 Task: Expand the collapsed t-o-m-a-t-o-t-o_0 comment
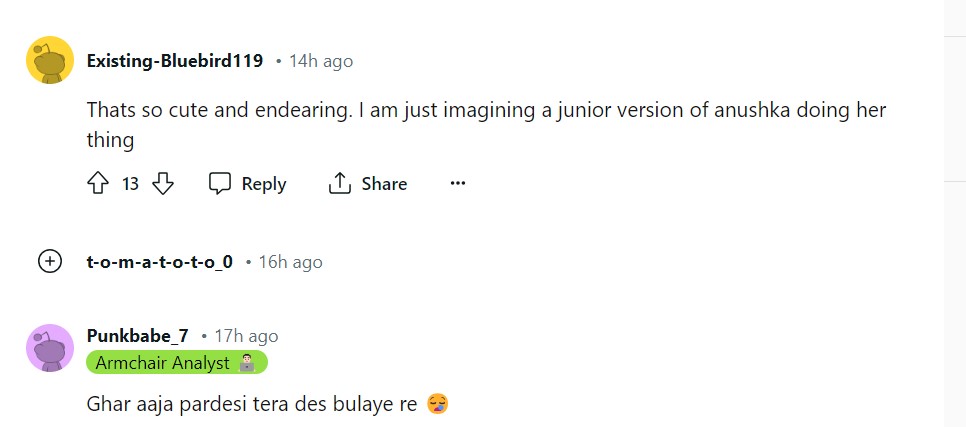click(x=49, y=262)
